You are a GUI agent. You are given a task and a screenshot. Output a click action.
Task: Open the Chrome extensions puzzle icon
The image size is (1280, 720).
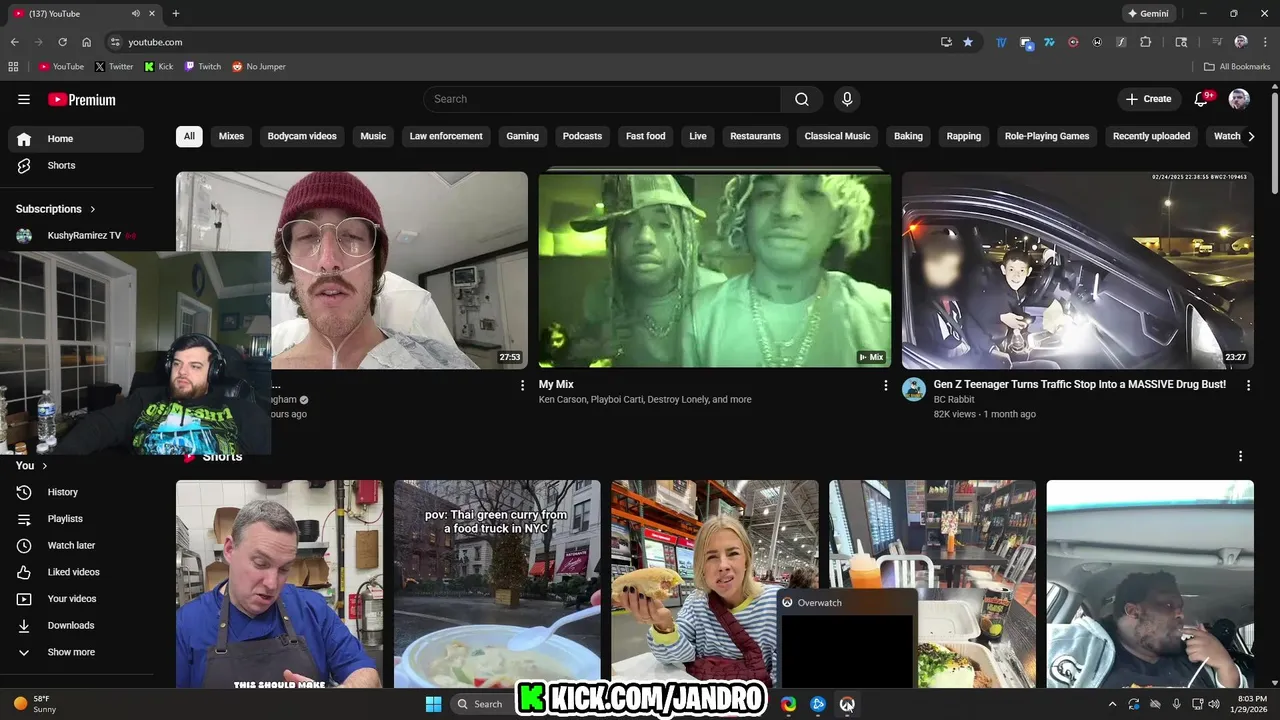(1146, 42)
